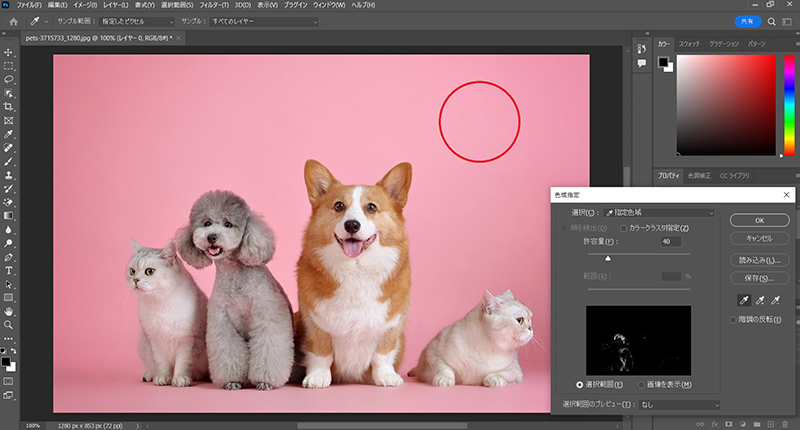
Task: Click the 読み込み button
Action: coord(760,260)
